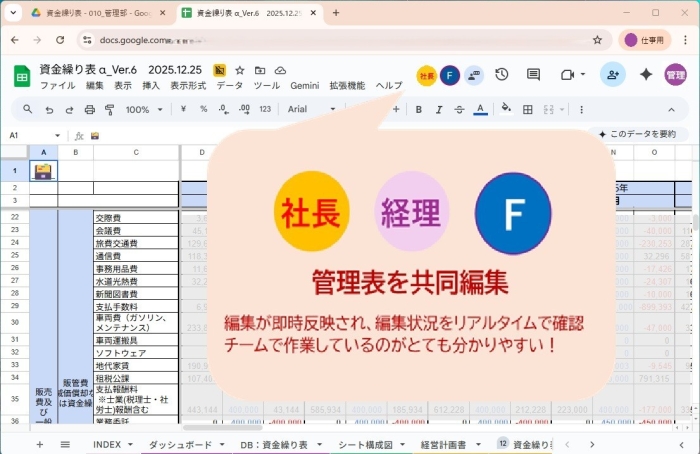Open the name box dropdown arrow
The image size is (700, 454).
tap(57, 135)
